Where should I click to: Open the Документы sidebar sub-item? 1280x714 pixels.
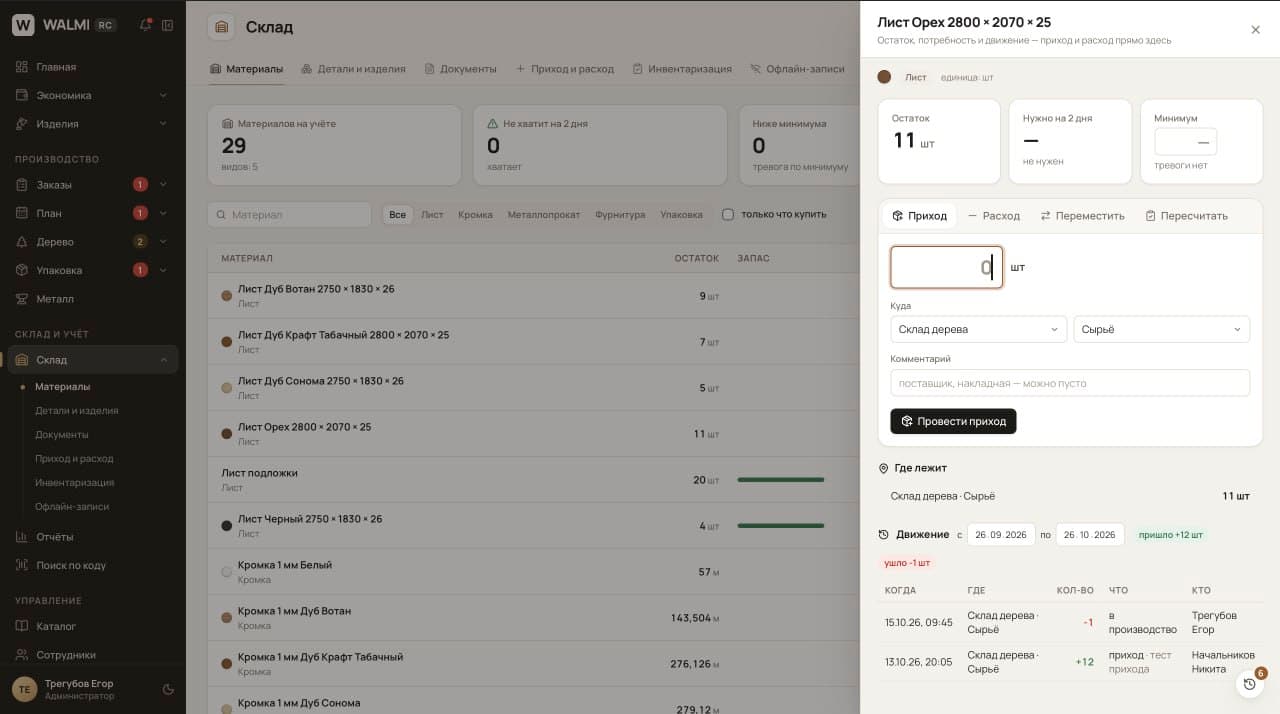(x=62, y=435)
